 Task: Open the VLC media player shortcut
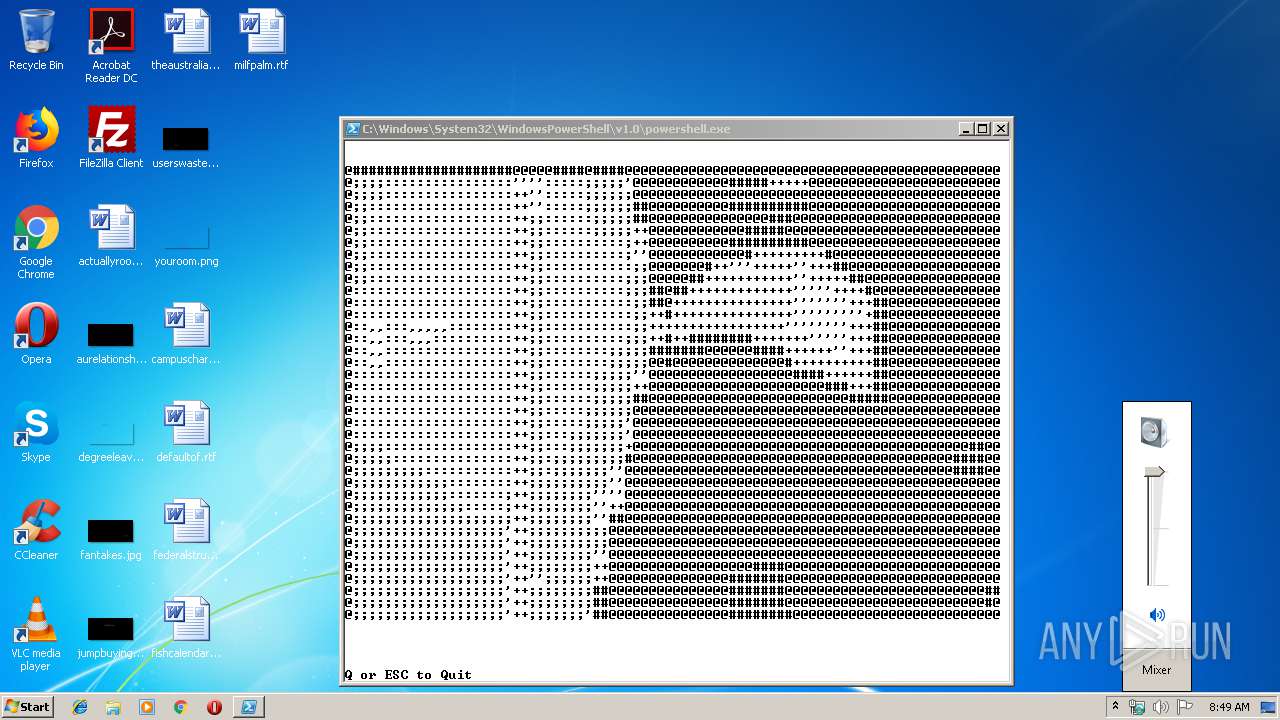(36, 634)
